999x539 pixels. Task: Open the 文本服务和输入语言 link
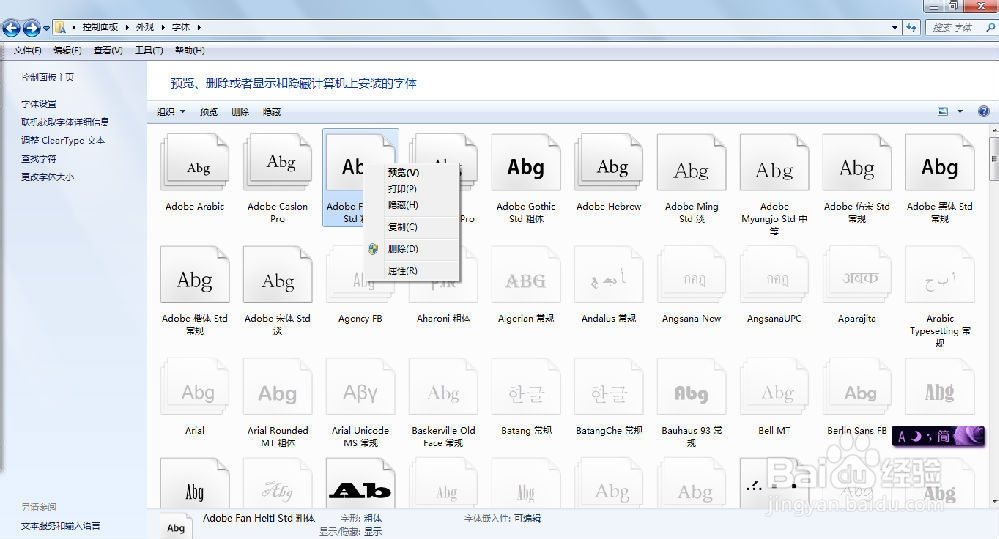(x=60, y=526)
